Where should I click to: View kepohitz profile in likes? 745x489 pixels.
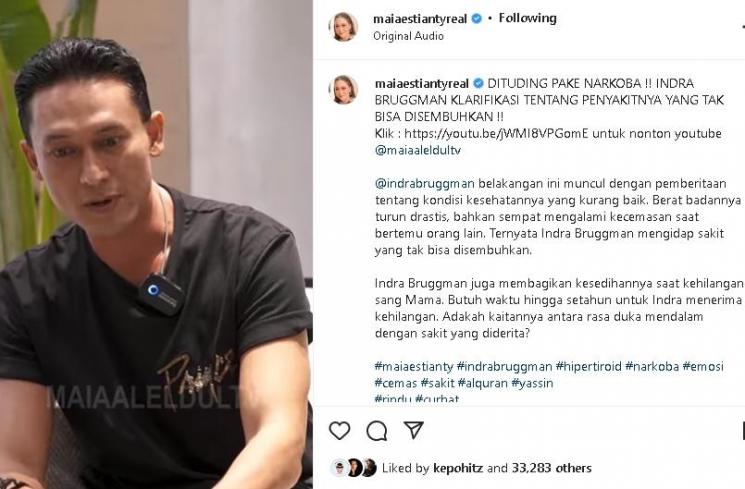[x=458, y=469]
